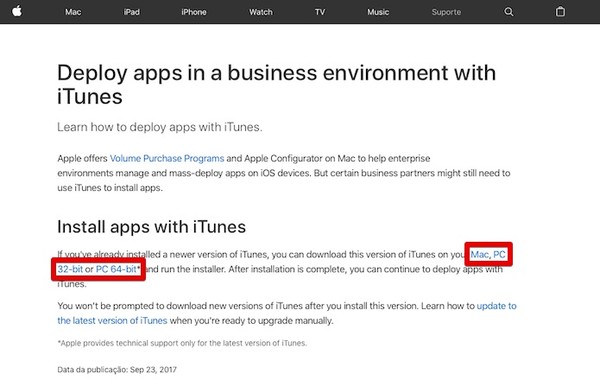Open the Music menu item
Image resolution: width=600 pixels, height=386 pixels.
tap(378, 12)
